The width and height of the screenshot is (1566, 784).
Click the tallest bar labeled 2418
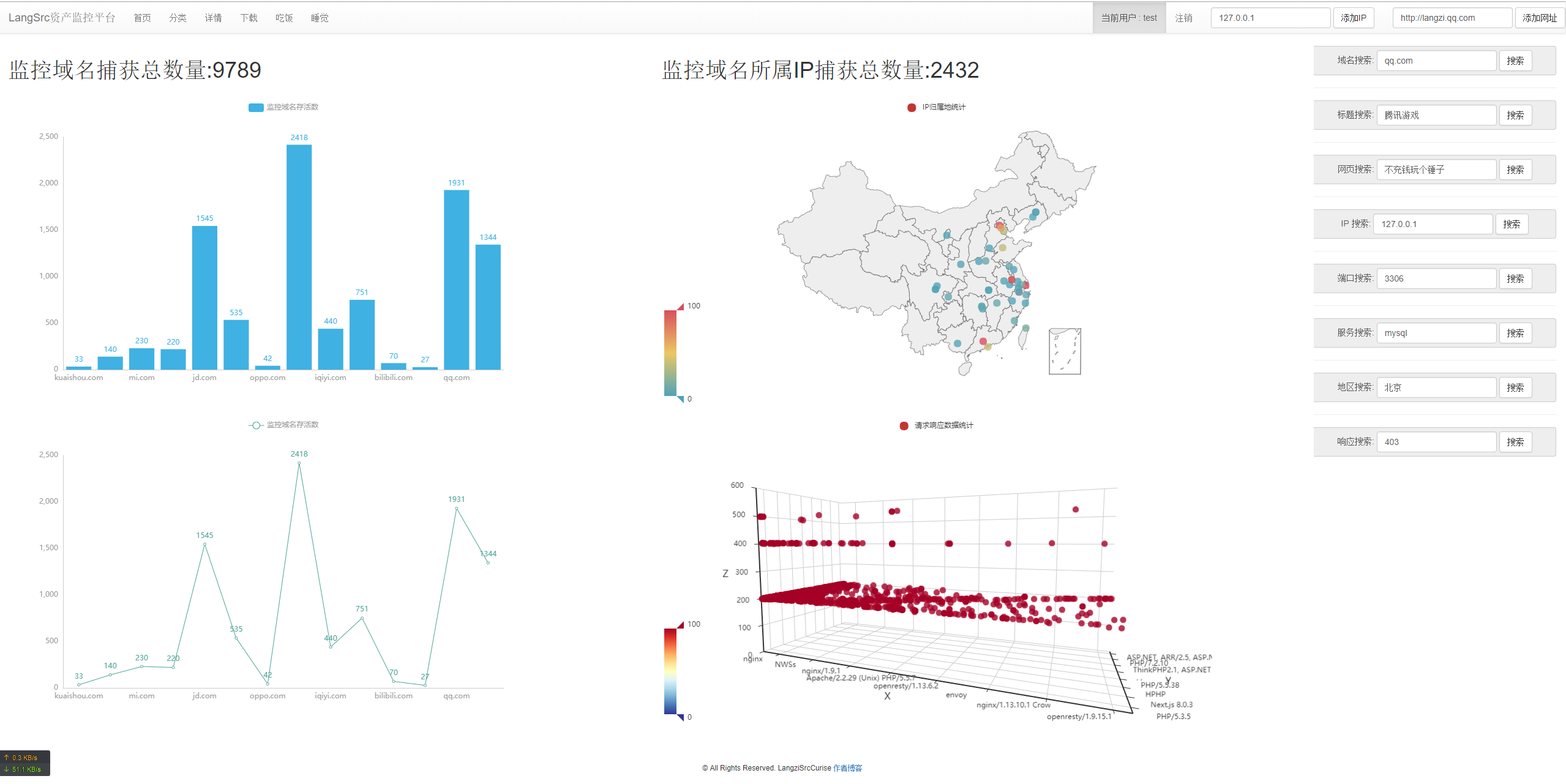(299, 257)
